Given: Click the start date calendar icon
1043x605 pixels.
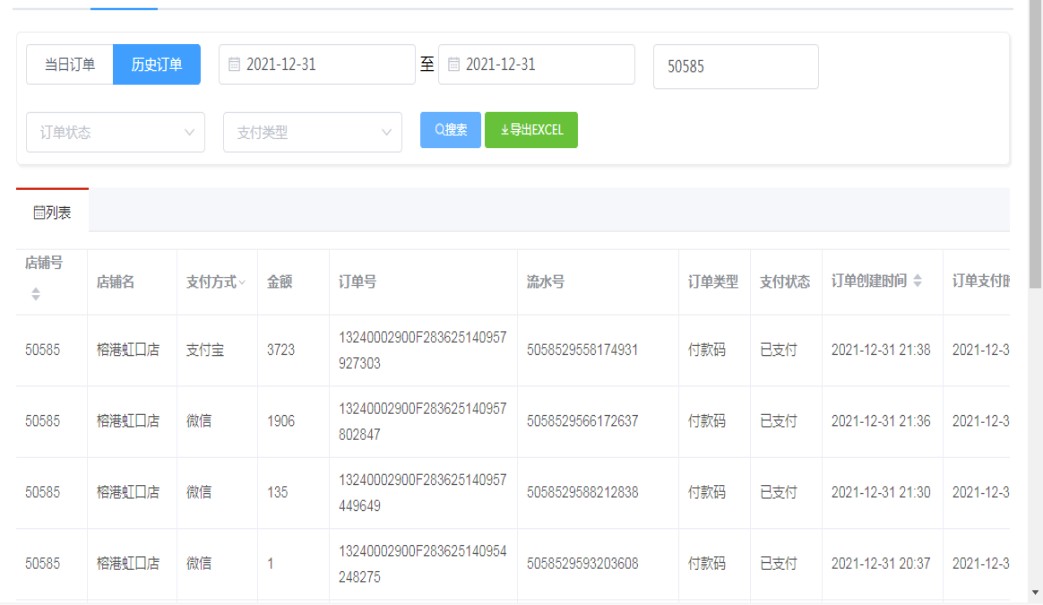Looking at the screenshot, I should (234, 65).
